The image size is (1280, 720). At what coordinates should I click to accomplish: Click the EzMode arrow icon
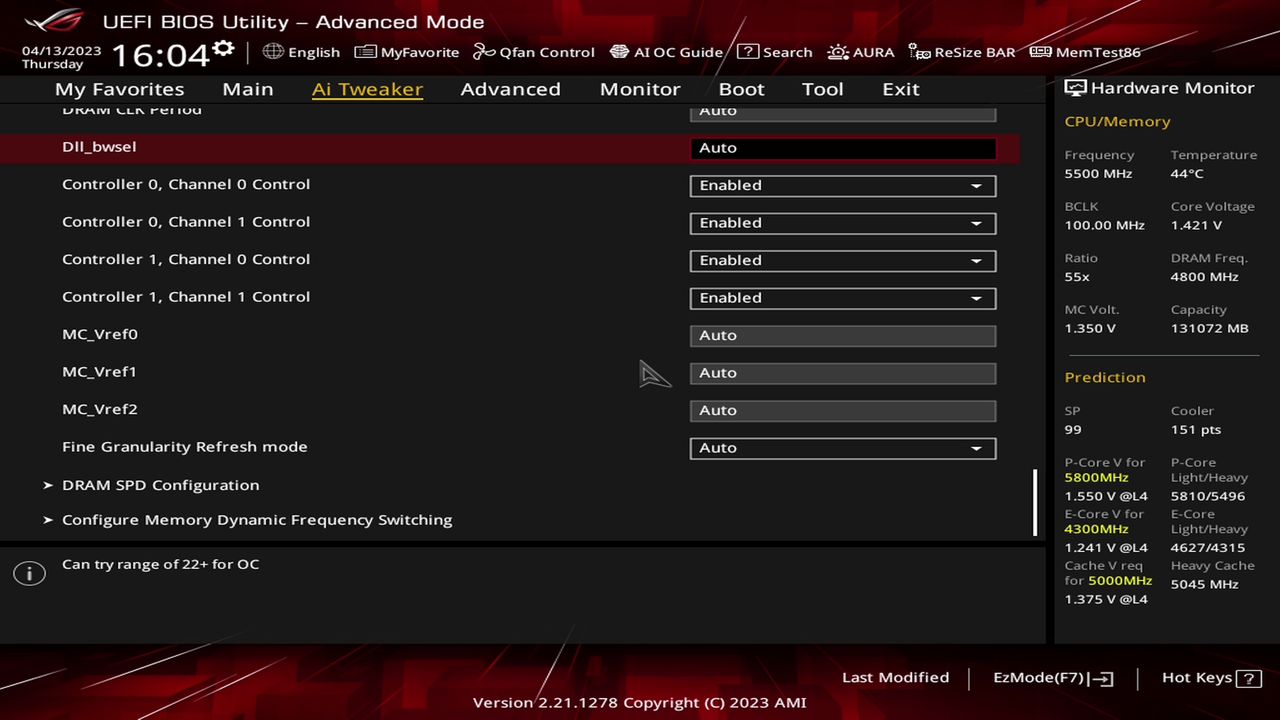coord(1102,678)
